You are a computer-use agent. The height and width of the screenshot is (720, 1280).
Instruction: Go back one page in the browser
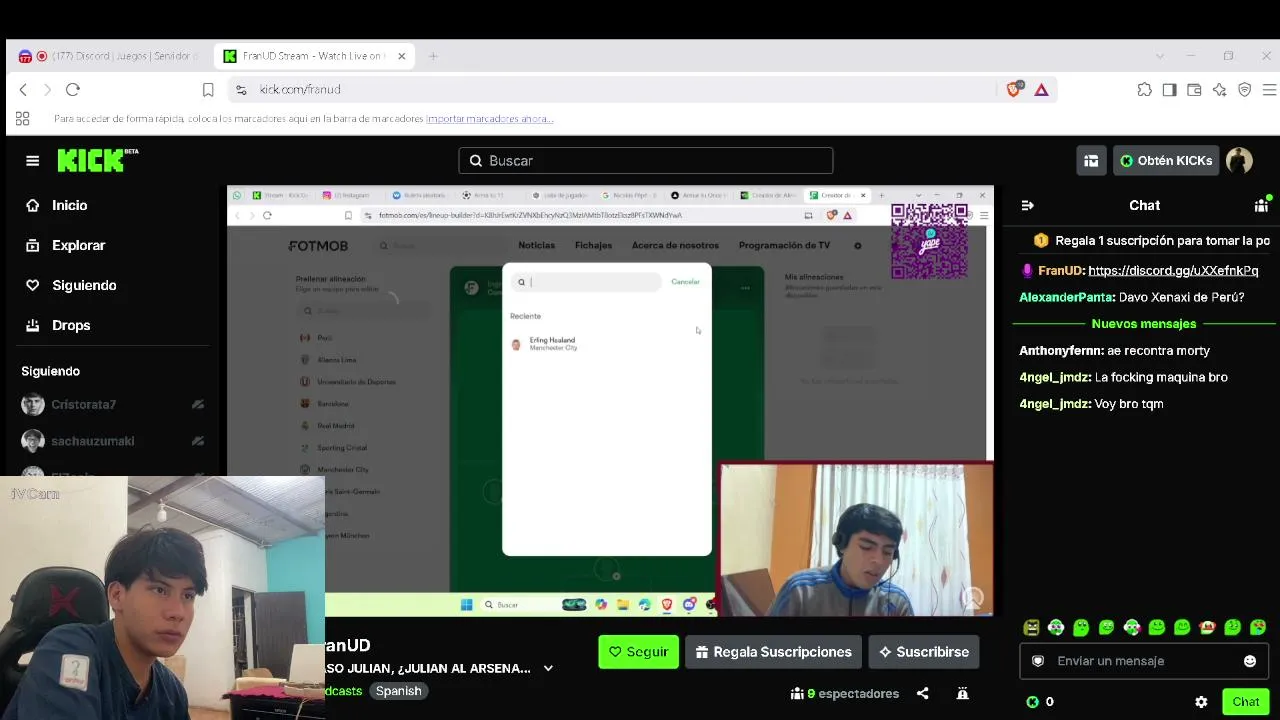click(23, 90)
